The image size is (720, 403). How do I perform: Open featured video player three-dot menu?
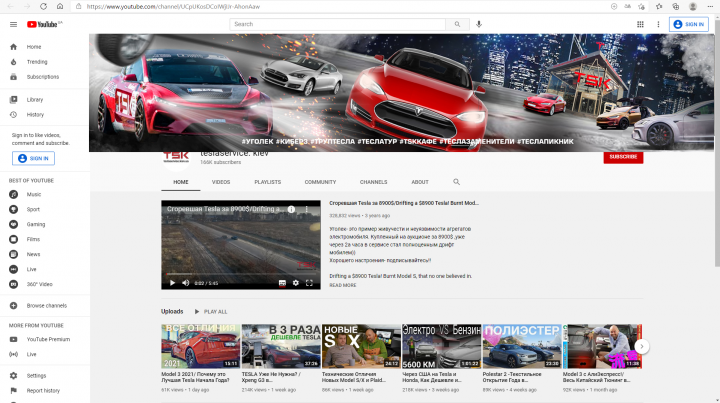(x=307, y=209)
